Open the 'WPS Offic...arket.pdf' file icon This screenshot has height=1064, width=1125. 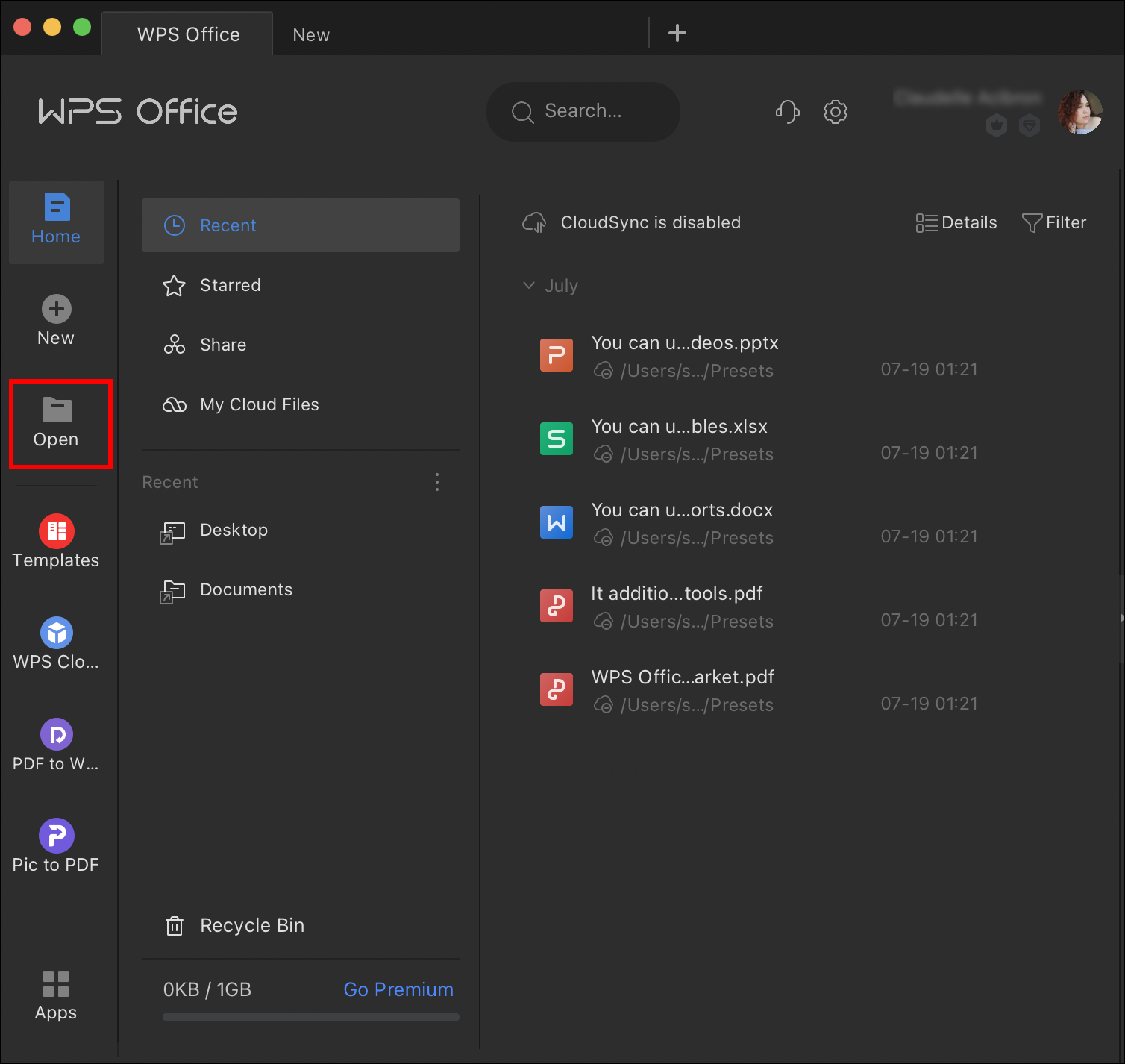pyautogui.click(x=557, y=689)
